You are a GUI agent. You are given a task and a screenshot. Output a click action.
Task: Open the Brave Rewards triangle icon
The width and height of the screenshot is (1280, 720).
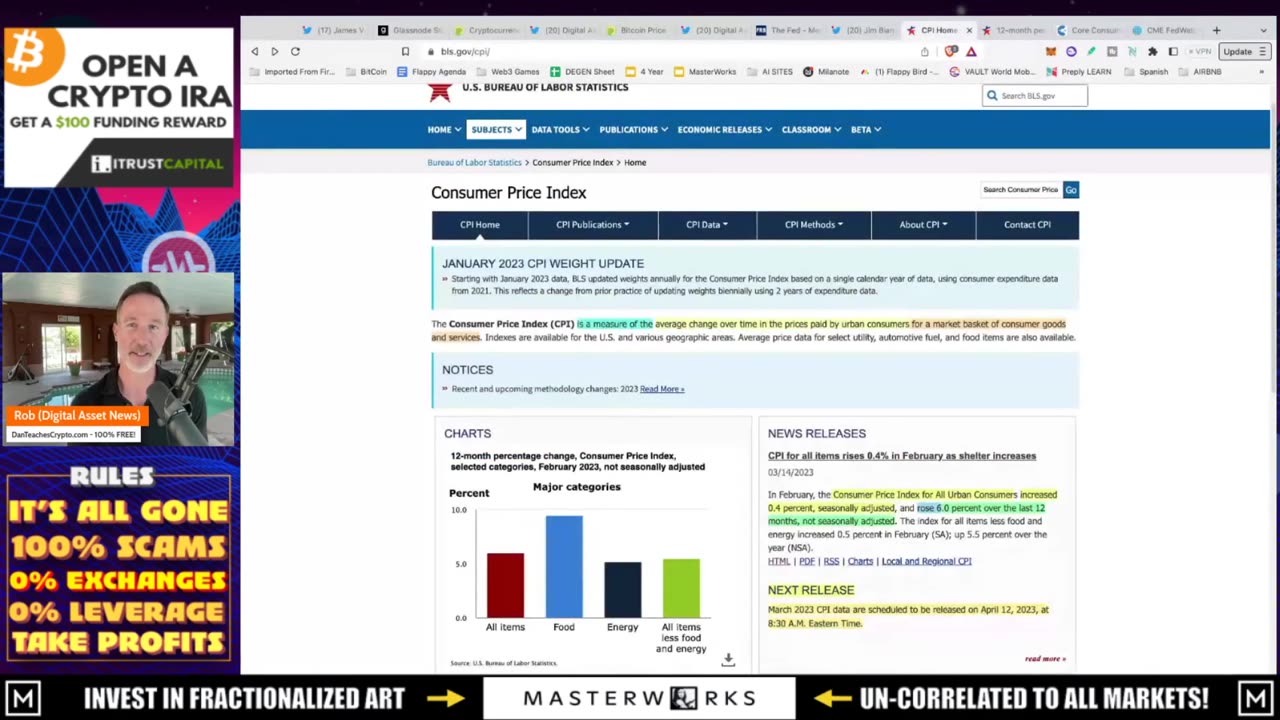tap(971, 51)
